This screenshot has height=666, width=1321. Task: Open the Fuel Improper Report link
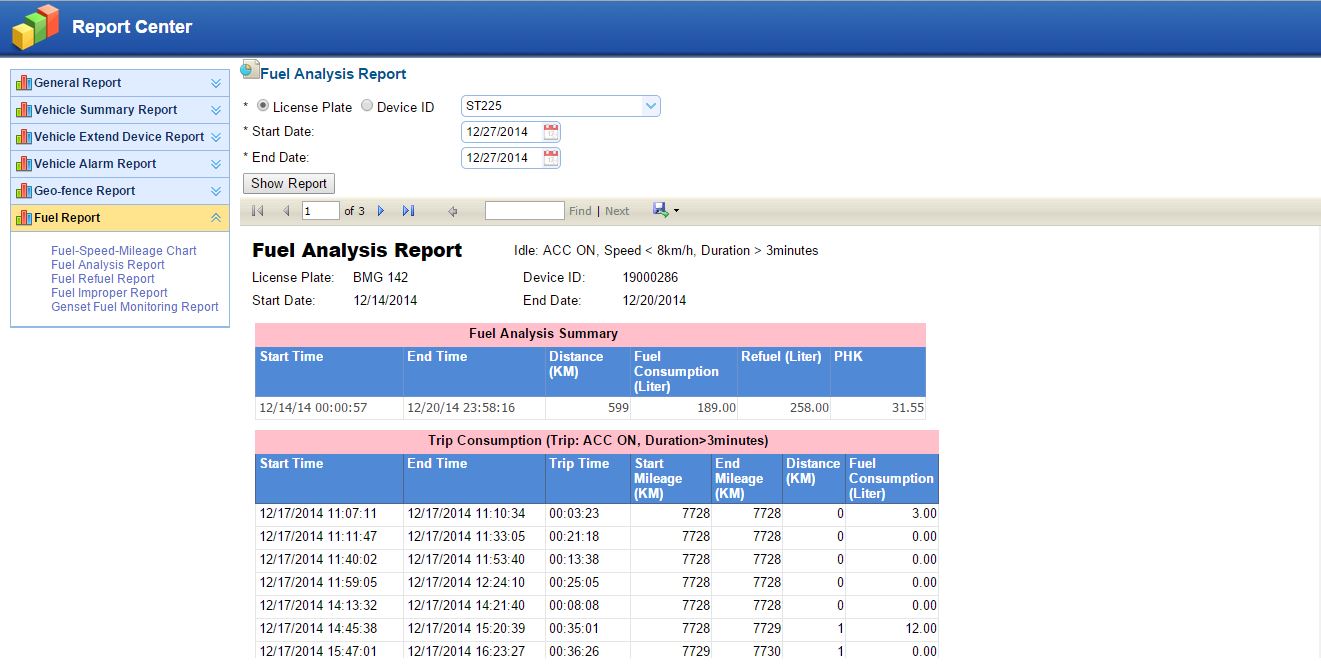pos(109,293)
